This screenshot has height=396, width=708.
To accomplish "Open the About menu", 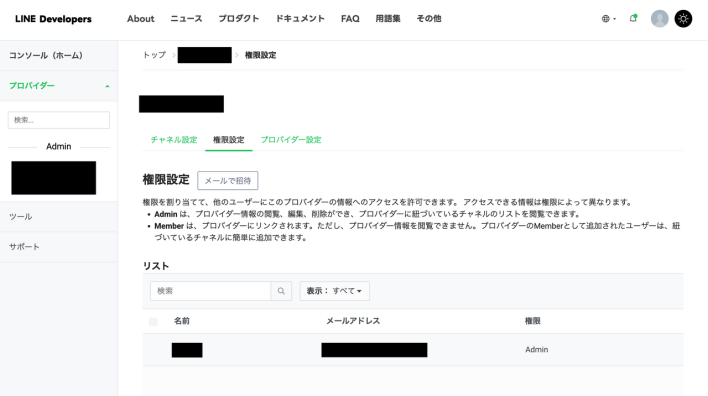I will click(x=140, y=19).
